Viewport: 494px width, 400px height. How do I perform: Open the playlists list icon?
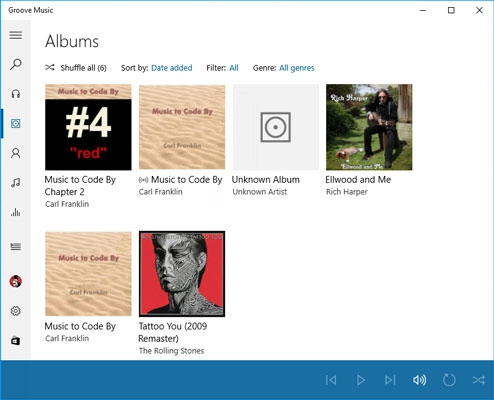tap(16, 246)
